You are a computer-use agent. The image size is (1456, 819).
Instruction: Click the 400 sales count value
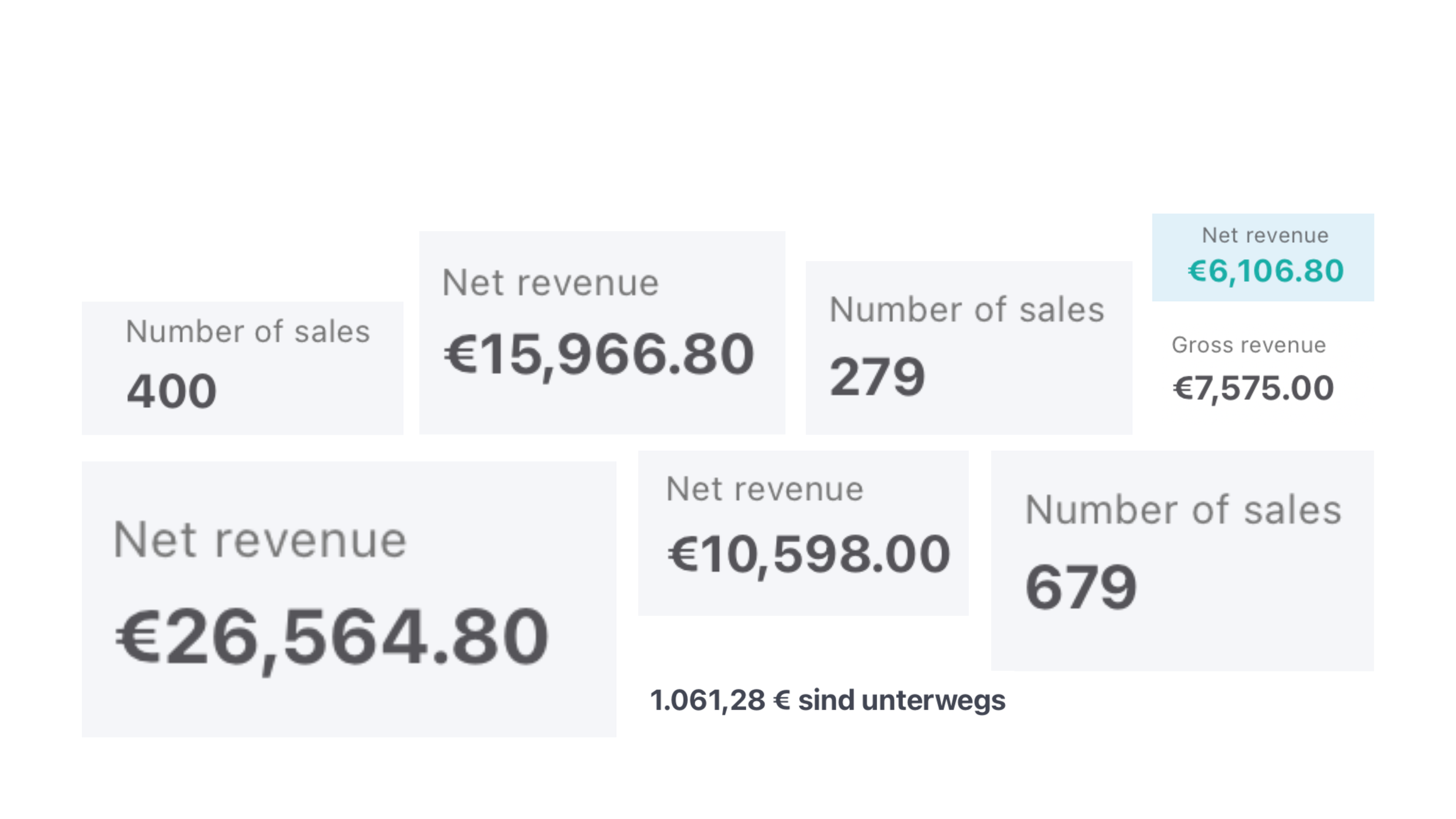(x=172, y=391)
